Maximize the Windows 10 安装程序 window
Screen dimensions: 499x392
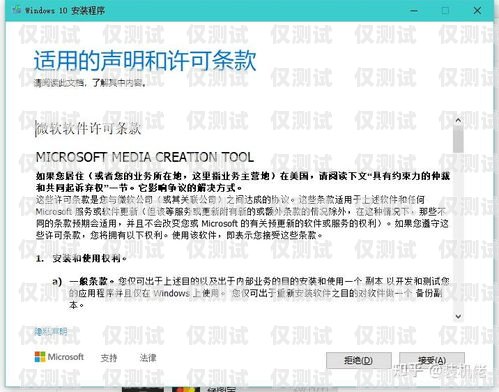(445, 11)
